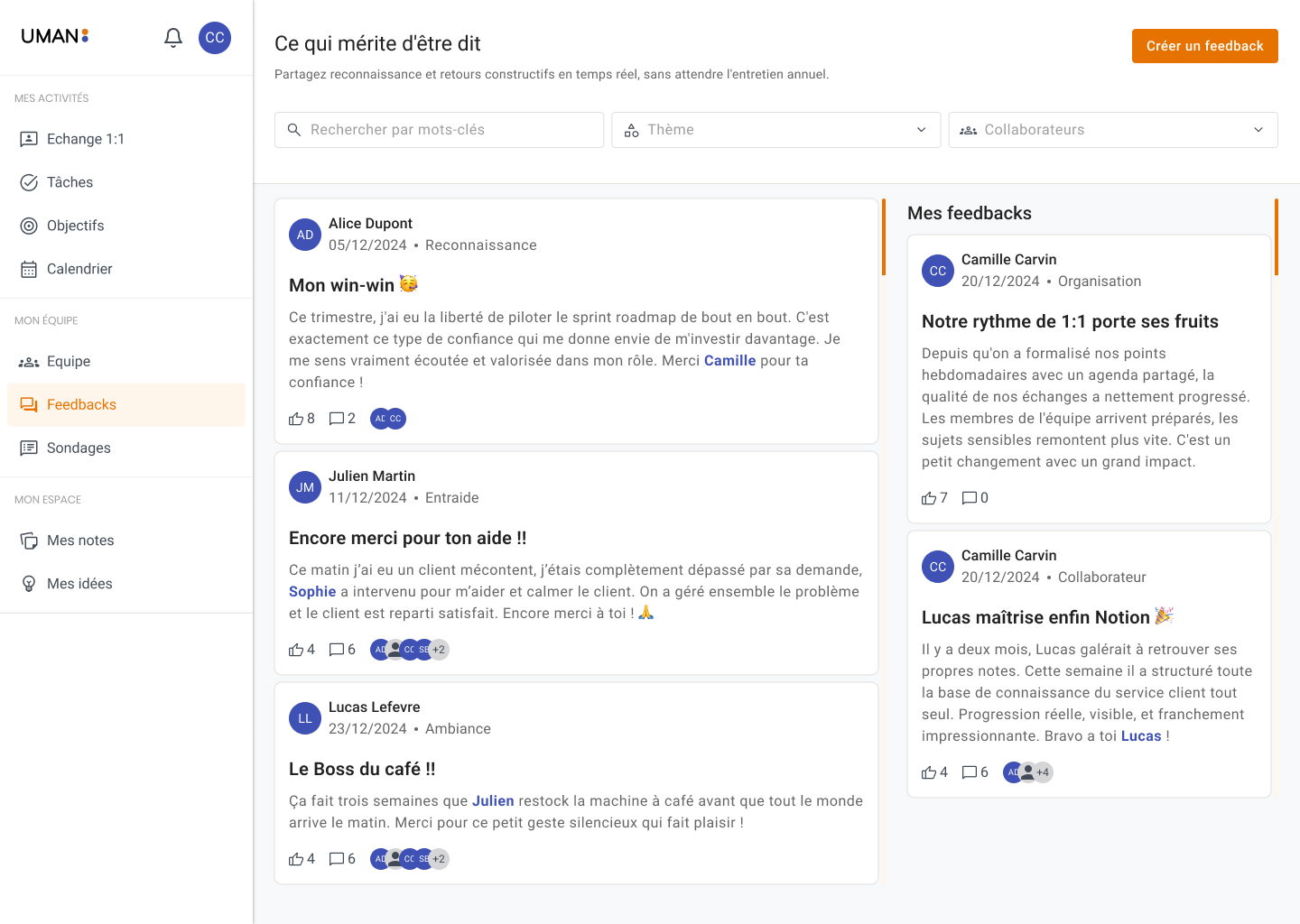Image resolution: width=1300 pixels, height=924 pixels.
Task: Like the 'Le Boss du café' post
Action: pos(296,859)
